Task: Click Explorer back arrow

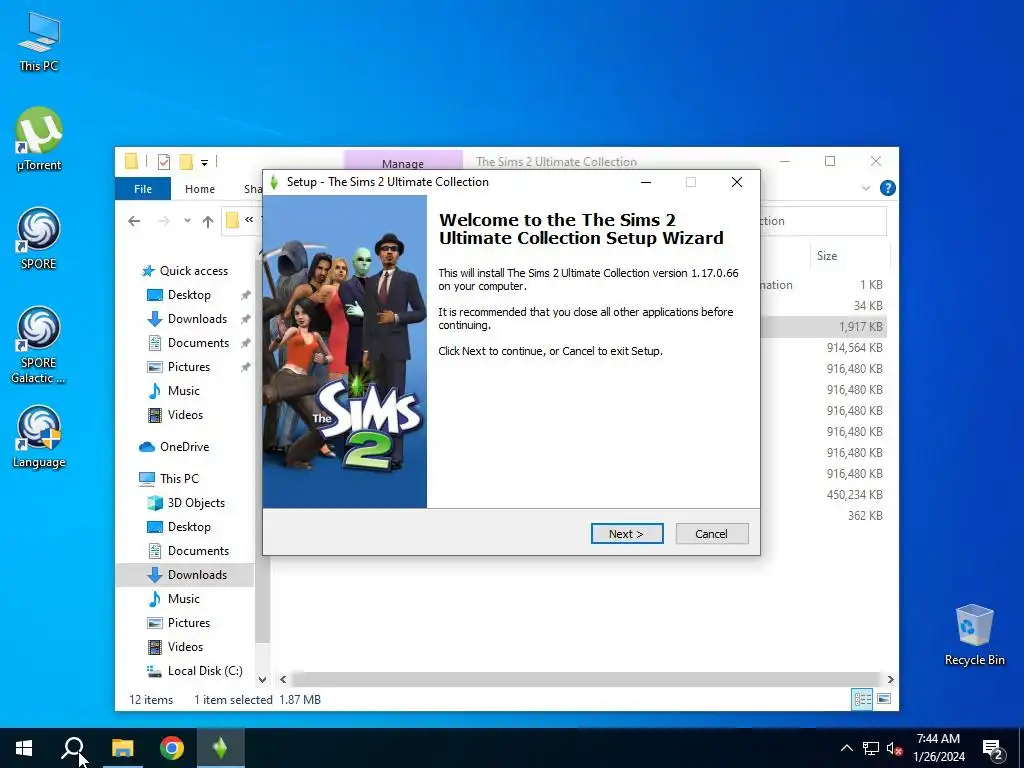Action: 134,221
